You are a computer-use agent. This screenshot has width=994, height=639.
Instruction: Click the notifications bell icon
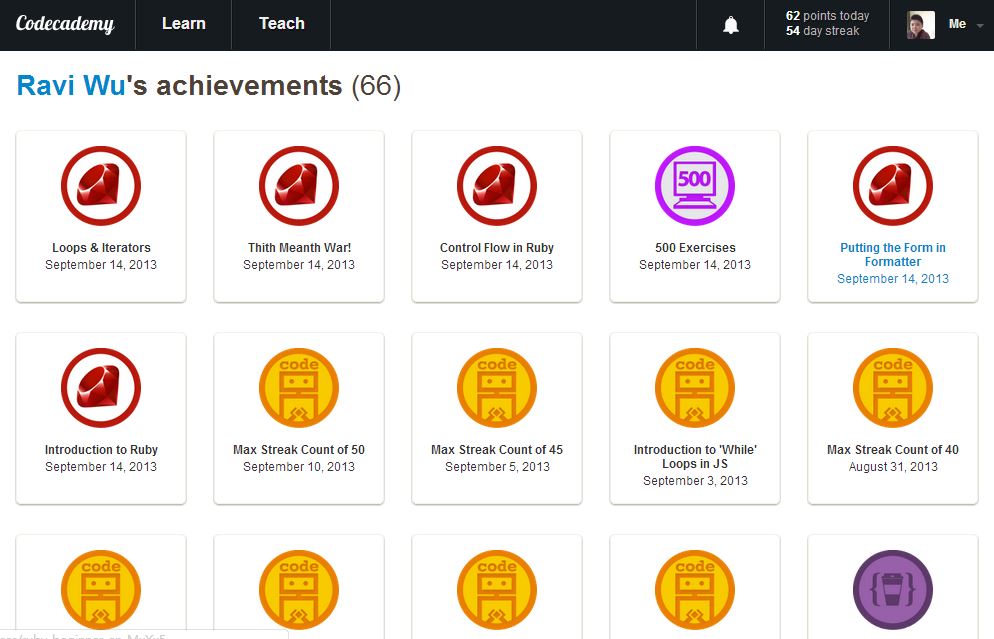tap(731, 25)
